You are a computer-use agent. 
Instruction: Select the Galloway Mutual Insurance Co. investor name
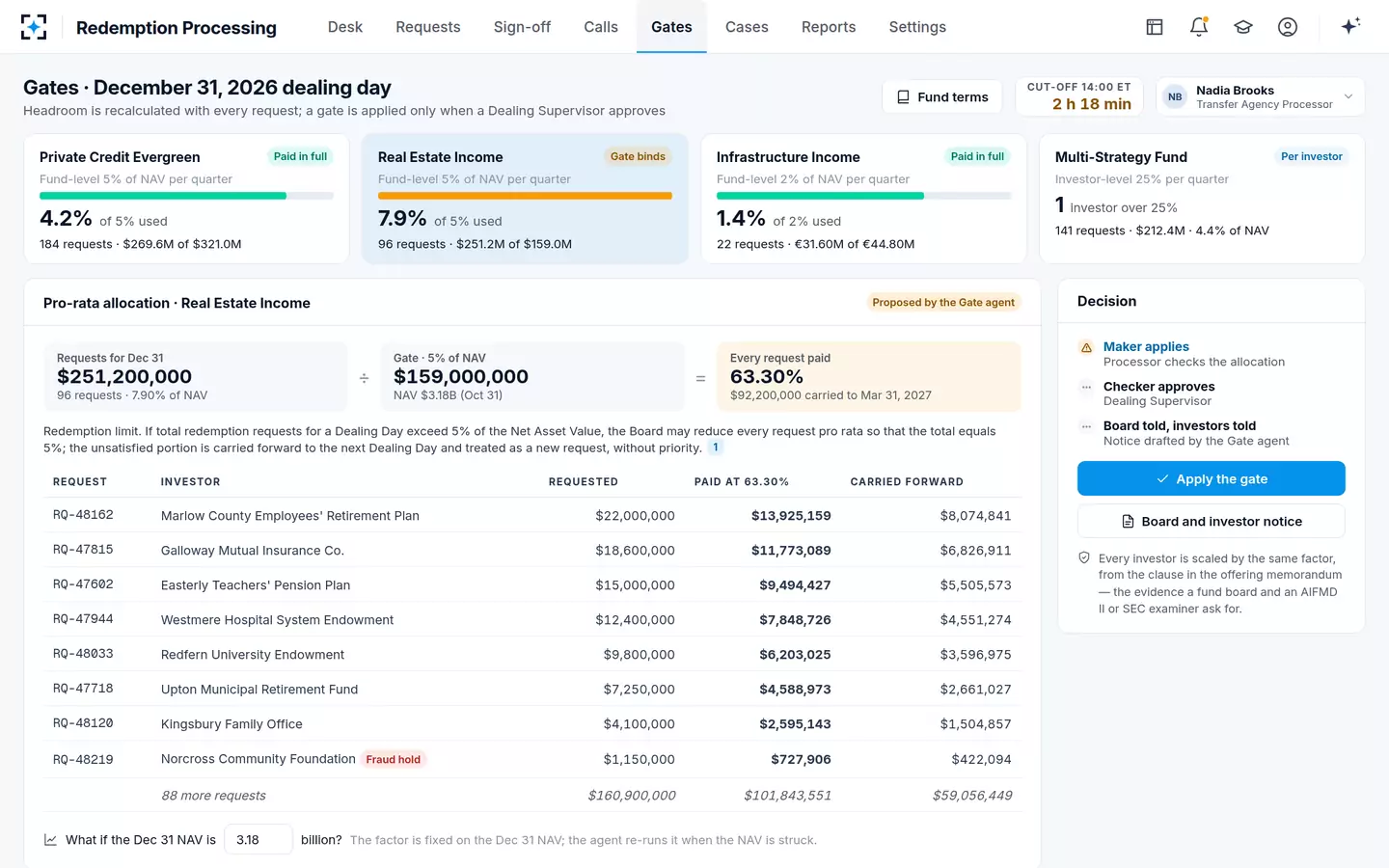(253, 551)
